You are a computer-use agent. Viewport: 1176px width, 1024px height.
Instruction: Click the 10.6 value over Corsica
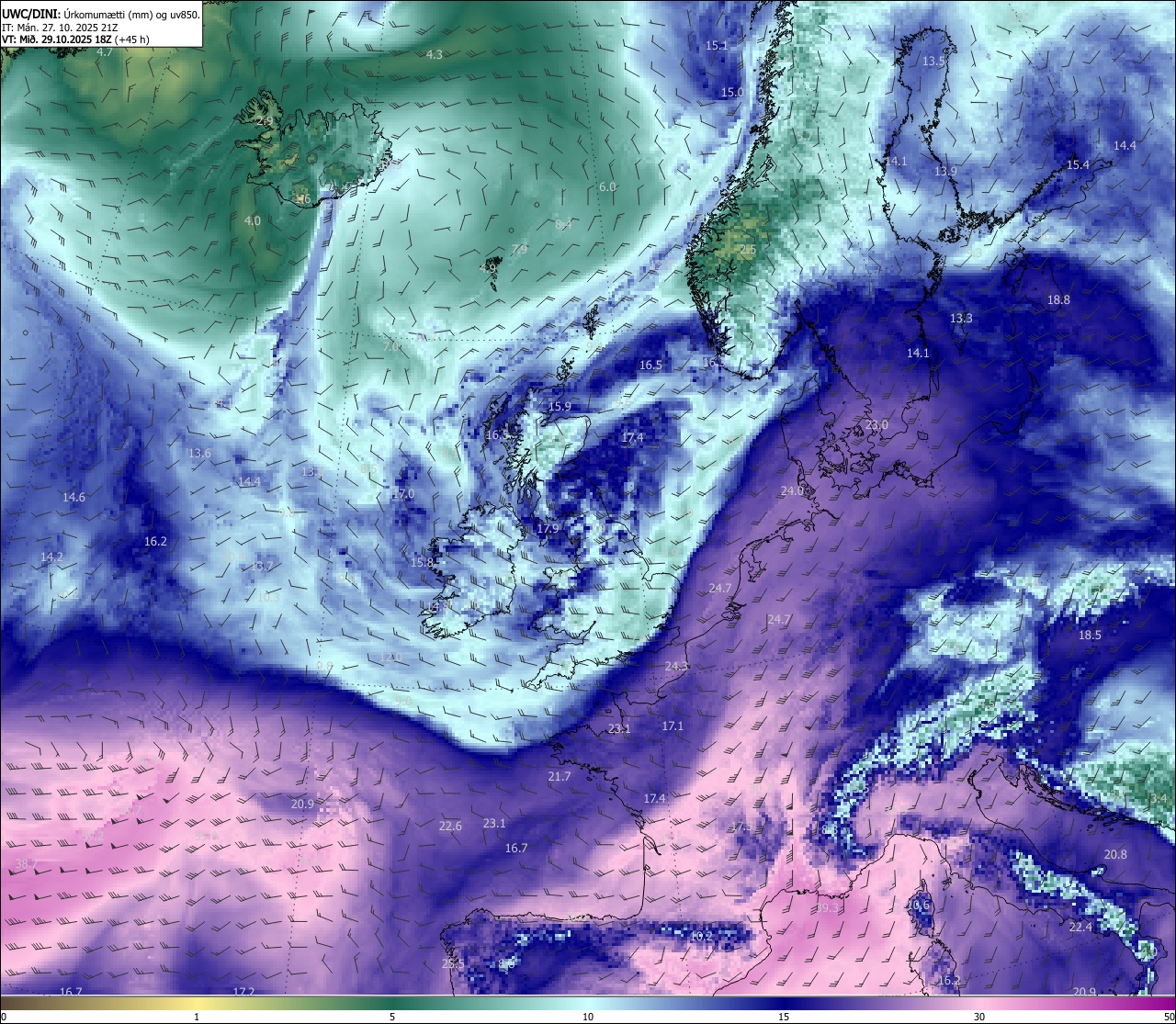(918, 906)
